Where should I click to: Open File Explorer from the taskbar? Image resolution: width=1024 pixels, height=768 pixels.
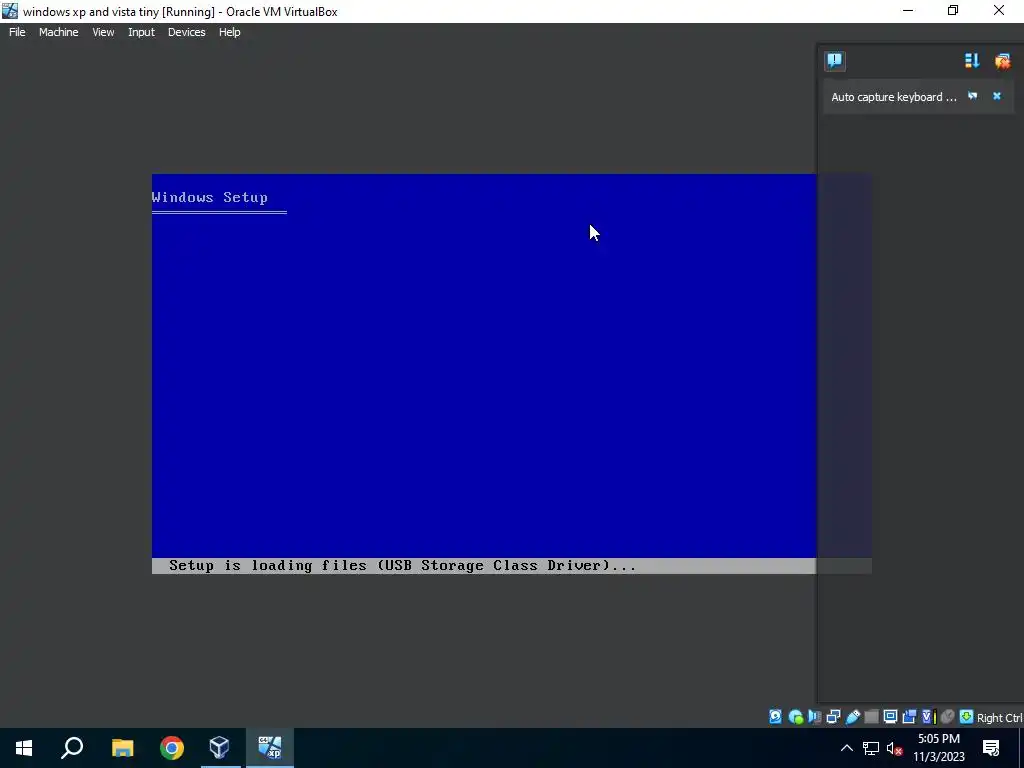[x=122, y=748]
